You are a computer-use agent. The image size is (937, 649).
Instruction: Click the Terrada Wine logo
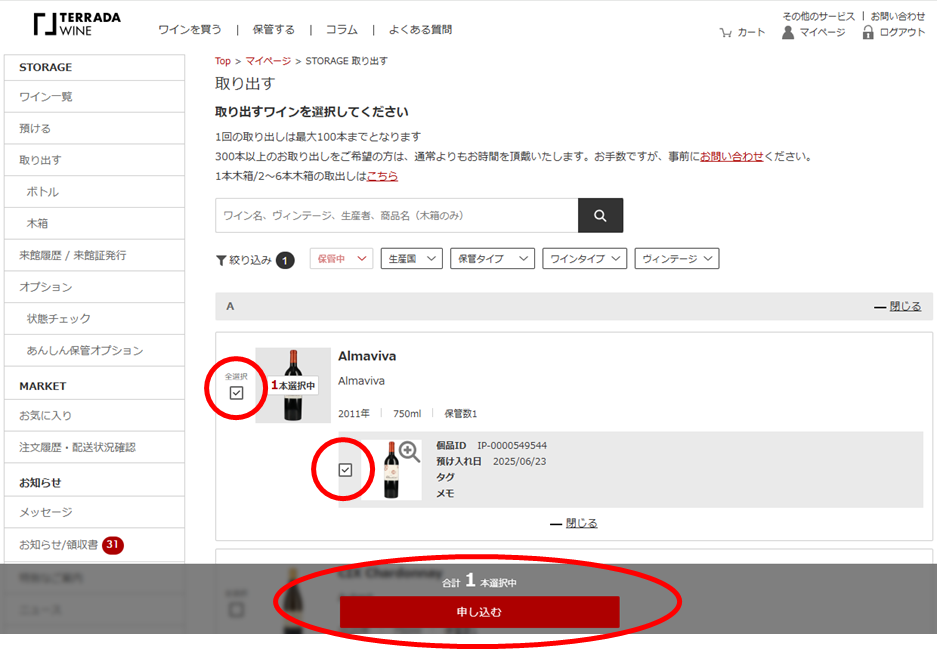[76, 25]
